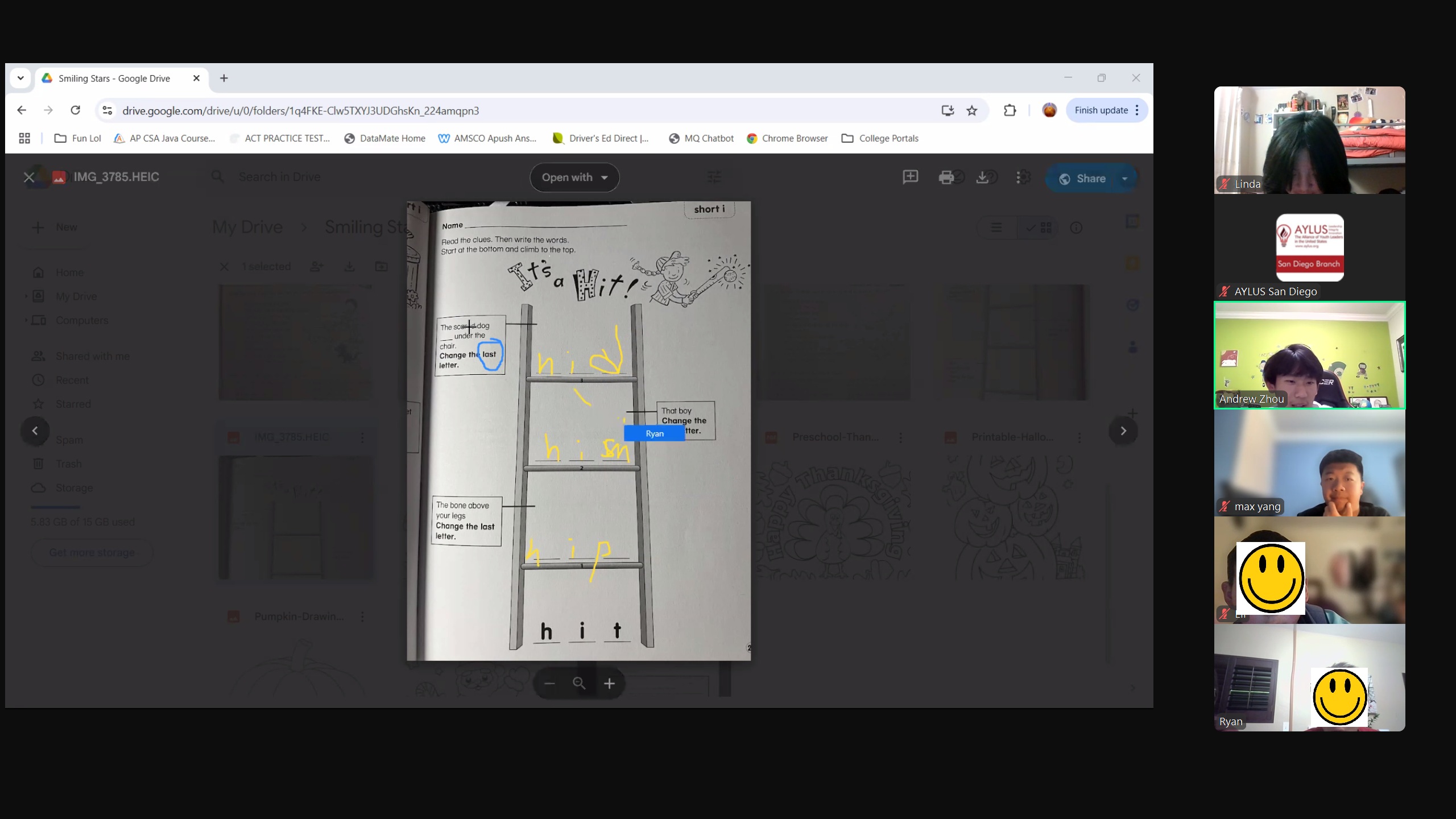Open College Portals bookmark folder
Image resolution: width=1456 pixels, height=819 pixels.
880,138
